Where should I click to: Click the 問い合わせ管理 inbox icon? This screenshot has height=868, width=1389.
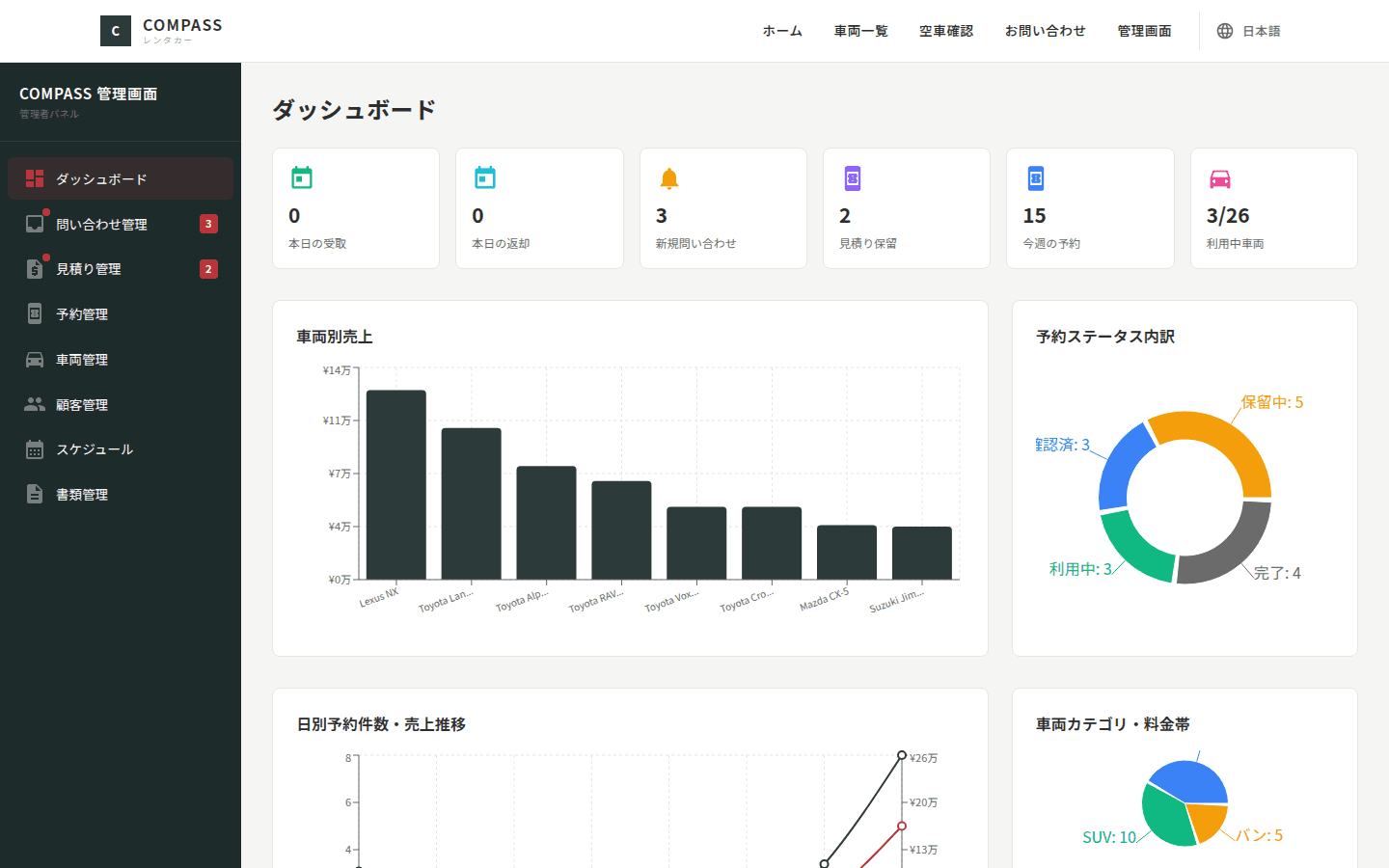pyautogui.click(x=35, y=224)
